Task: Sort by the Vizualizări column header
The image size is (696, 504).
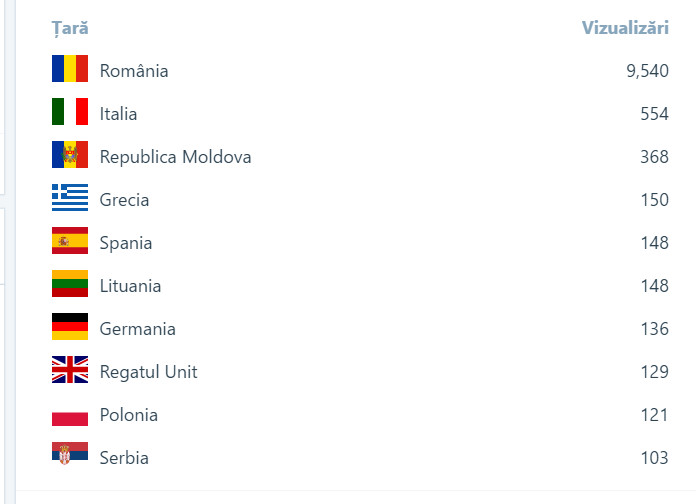Action: 625,28
